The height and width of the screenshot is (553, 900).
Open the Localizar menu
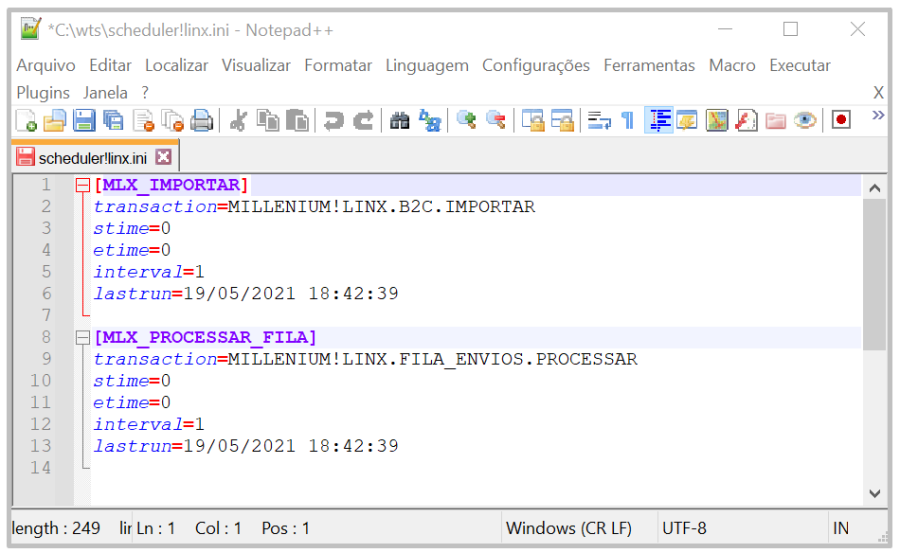coord(176,65)
